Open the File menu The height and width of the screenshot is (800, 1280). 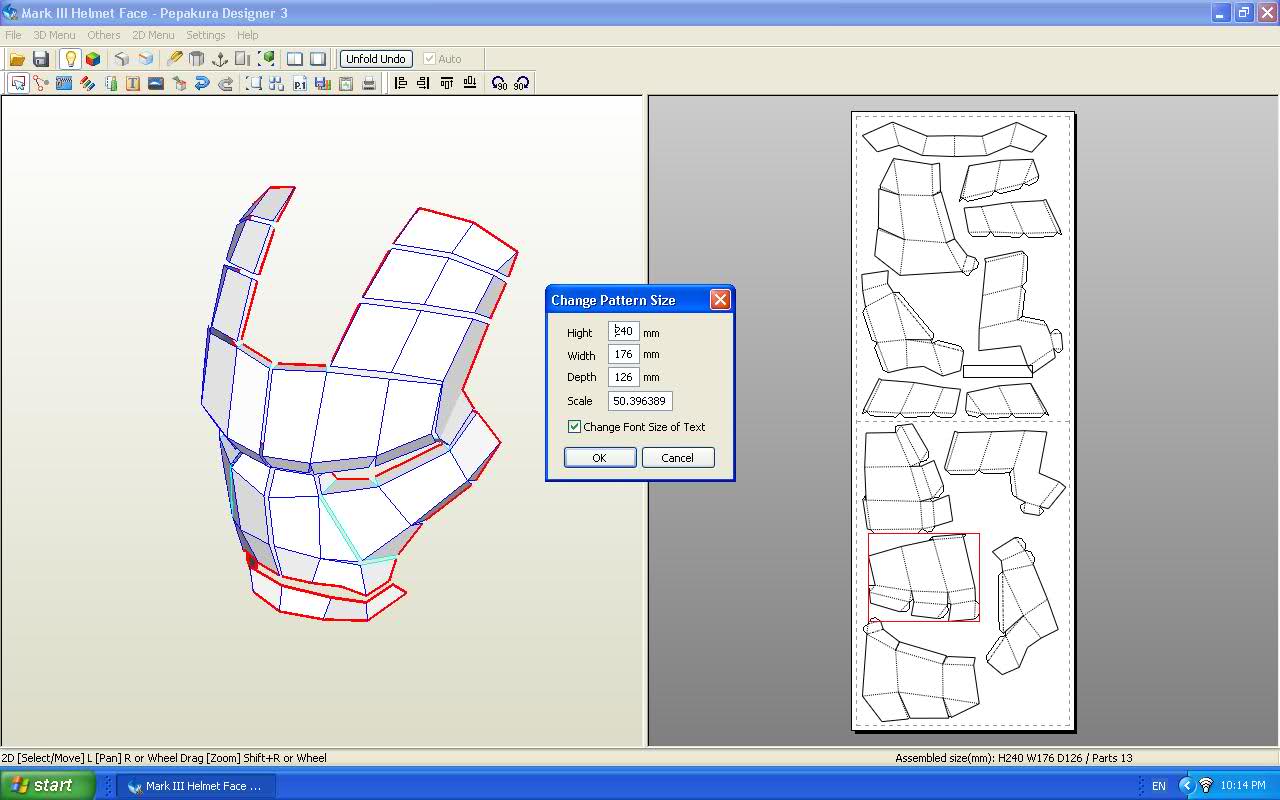(13, 35)
